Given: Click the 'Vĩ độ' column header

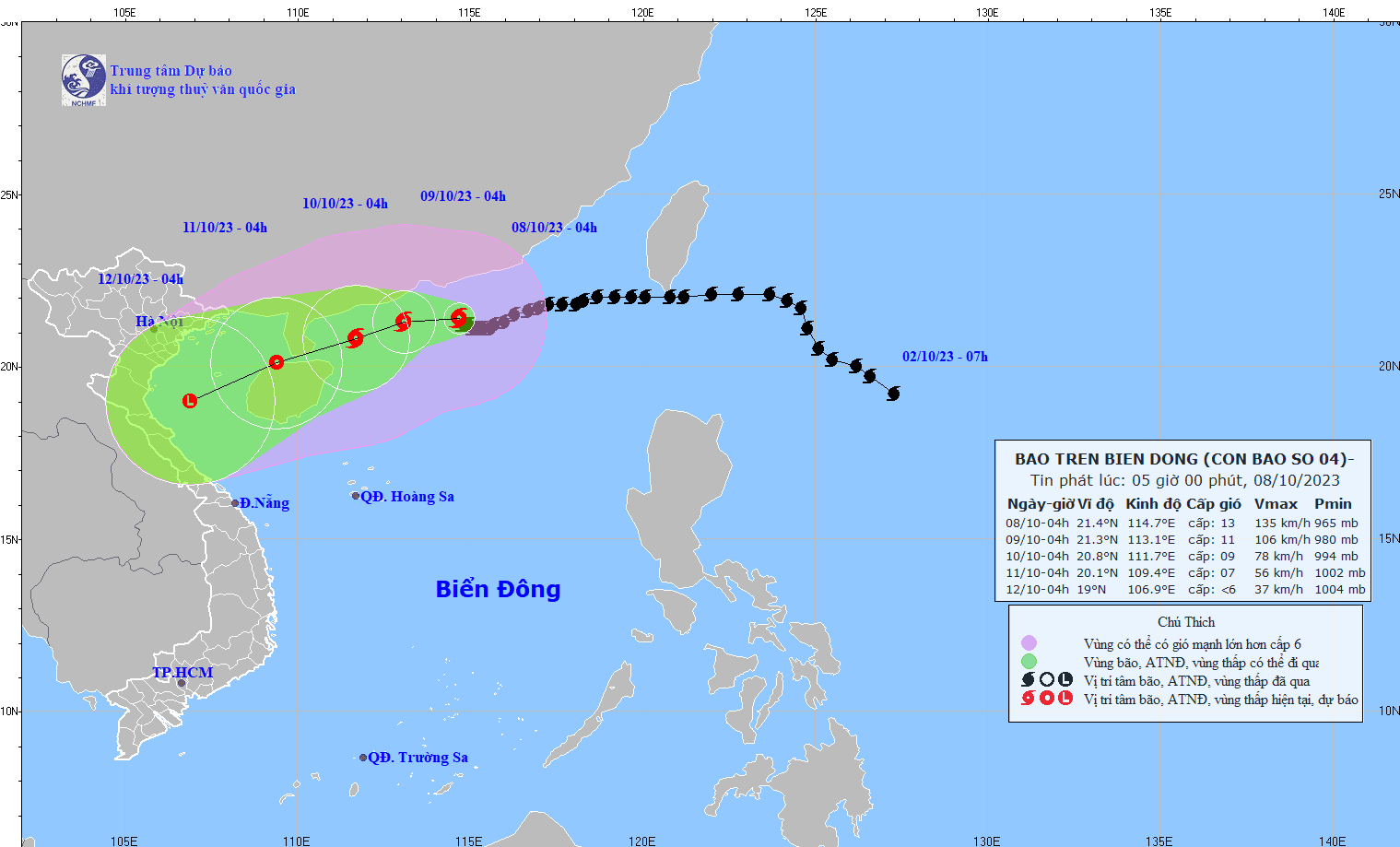Looking at the screenshot, I should tap(1096, 504).
